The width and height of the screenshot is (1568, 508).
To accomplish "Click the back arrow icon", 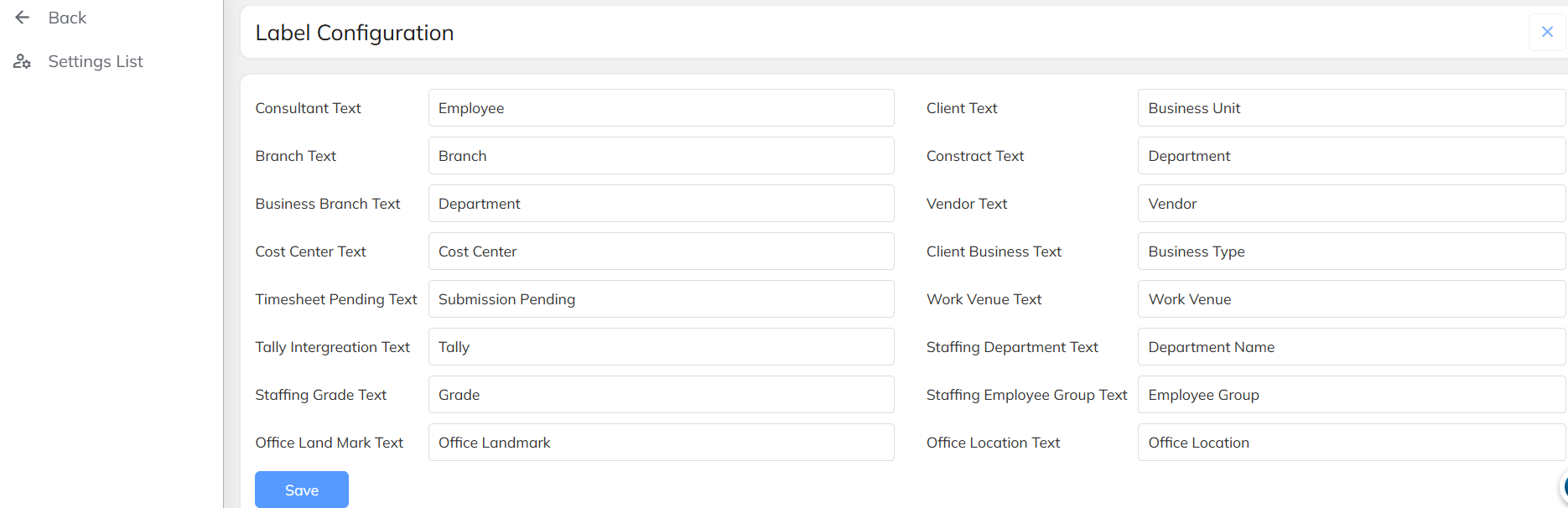I will pos(22,18).
